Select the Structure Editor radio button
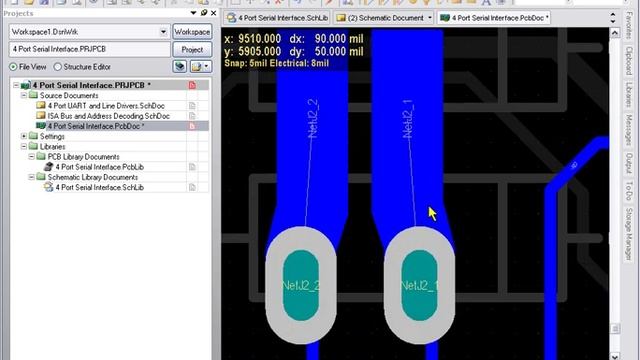The image size is (640, 360). tap(58, 67)
